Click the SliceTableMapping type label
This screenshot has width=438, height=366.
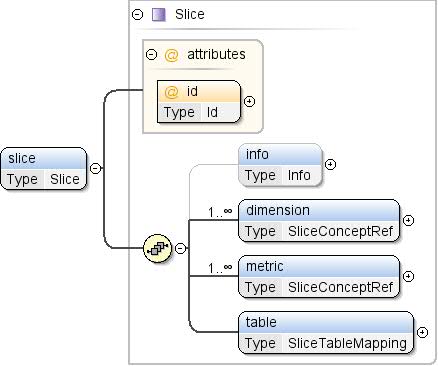(x=347, y=343)
